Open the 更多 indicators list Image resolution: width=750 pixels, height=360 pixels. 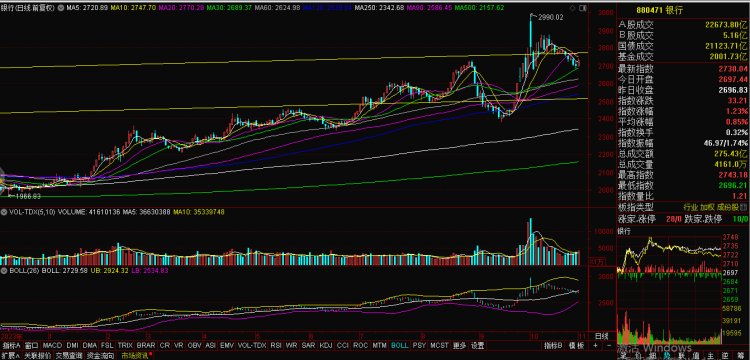click(x=459, y=345)
